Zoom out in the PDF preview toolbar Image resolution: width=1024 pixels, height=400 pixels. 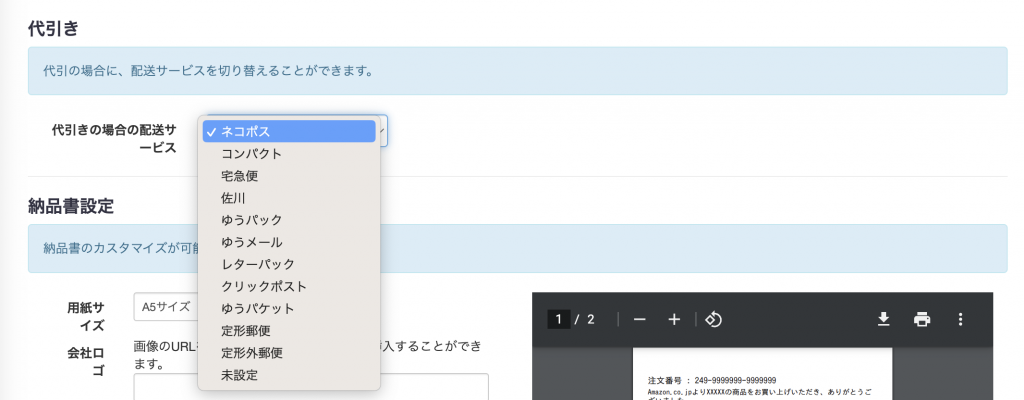coord(639,320)
